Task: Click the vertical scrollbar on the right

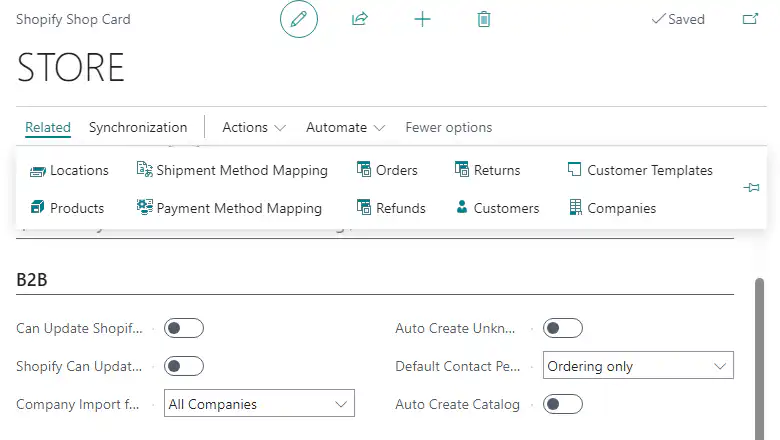Action: point(758,350)
